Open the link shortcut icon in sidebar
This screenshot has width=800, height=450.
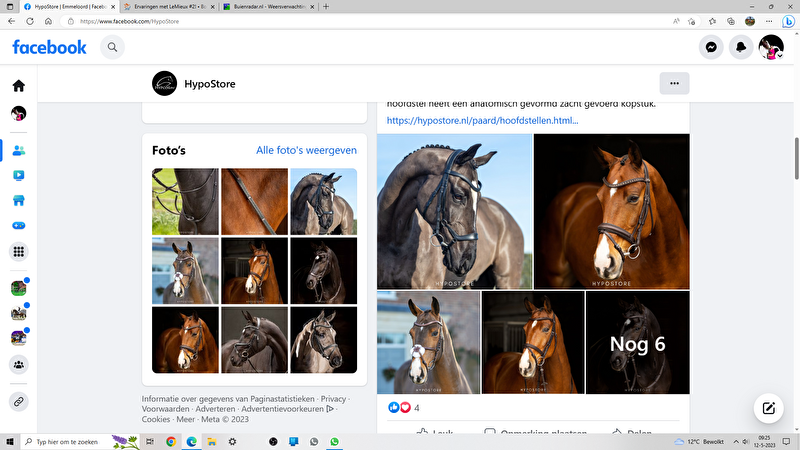pyautogui.click(x=19, y=402)
